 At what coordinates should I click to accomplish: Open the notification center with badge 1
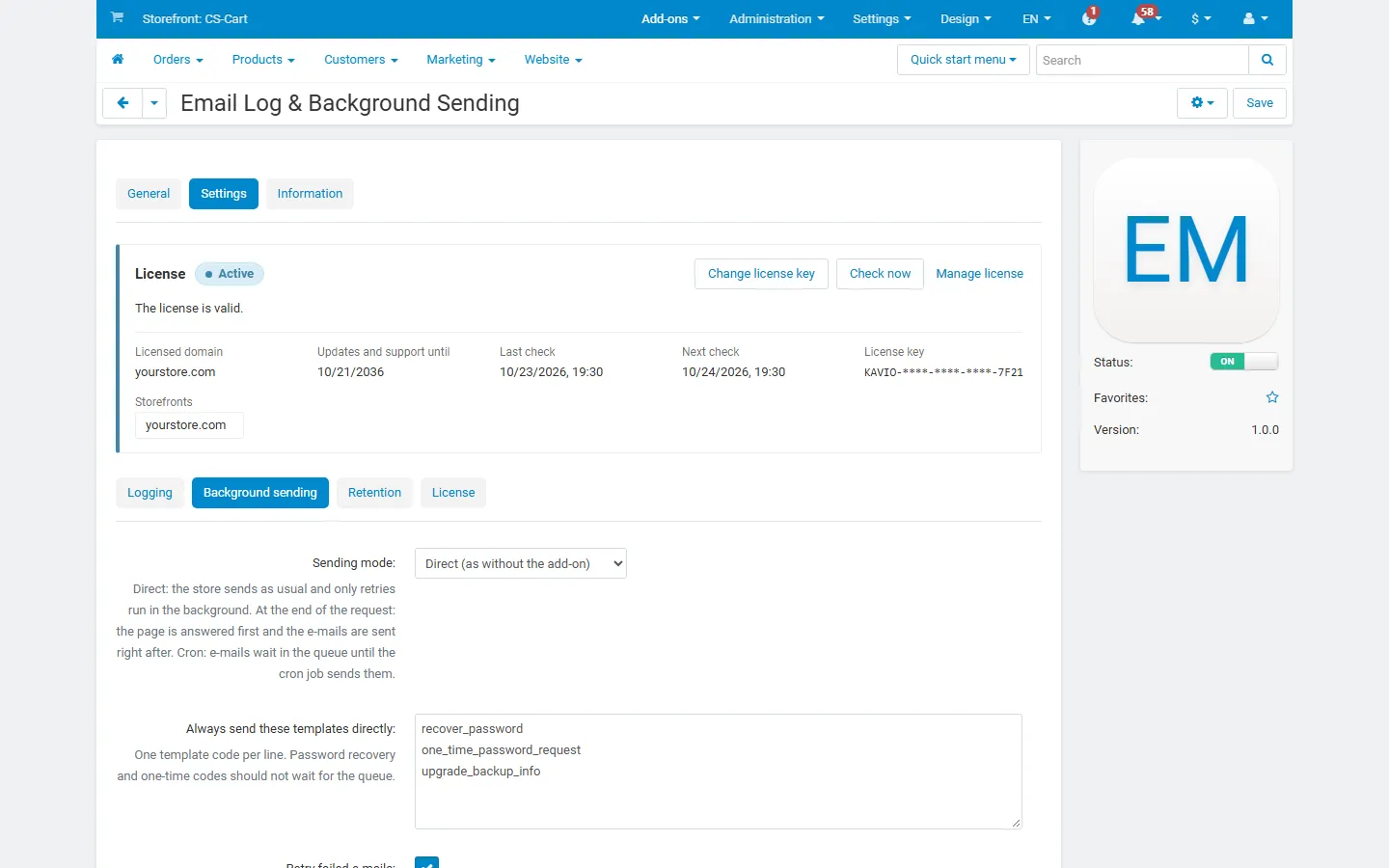1090,17
